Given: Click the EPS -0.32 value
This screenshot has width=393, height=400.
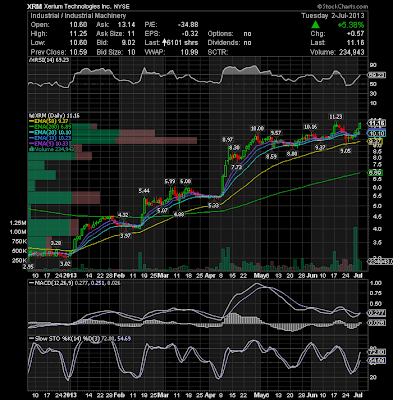Looking at the screenshot, I should [x=189, y=34].
